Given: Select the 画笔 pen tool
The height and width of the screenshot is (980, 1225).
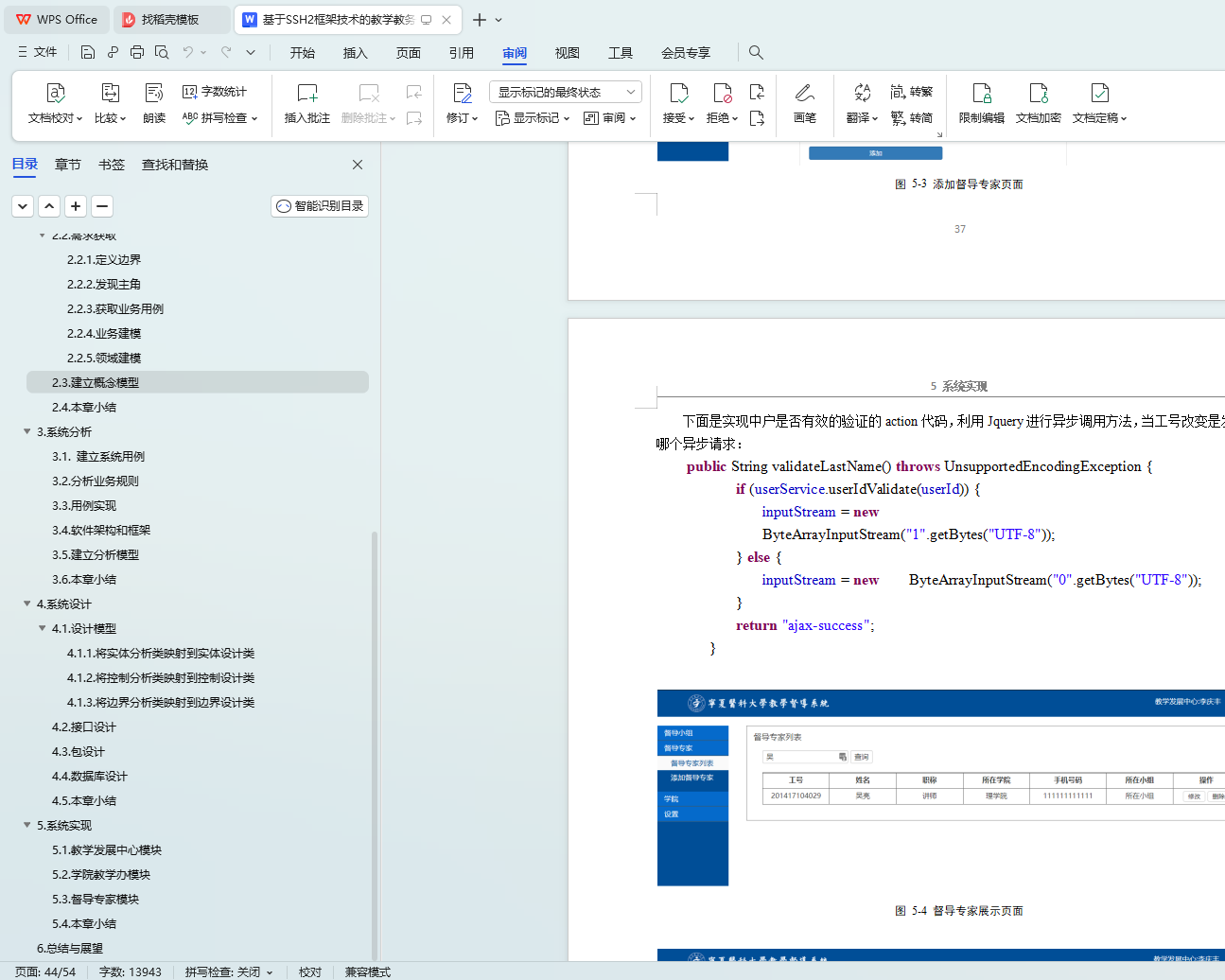Looking at the screenshot, I should (805, 93).
